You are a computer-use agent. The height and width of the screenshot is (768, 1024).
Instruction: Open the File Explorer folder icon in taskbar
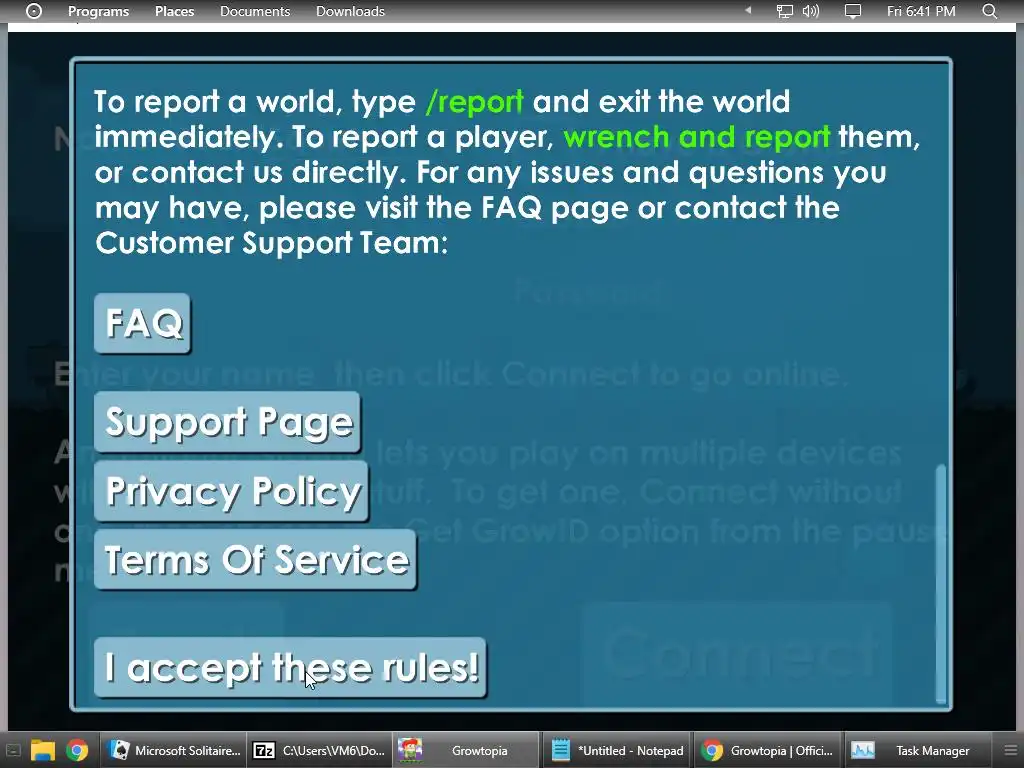pos(42,750)
